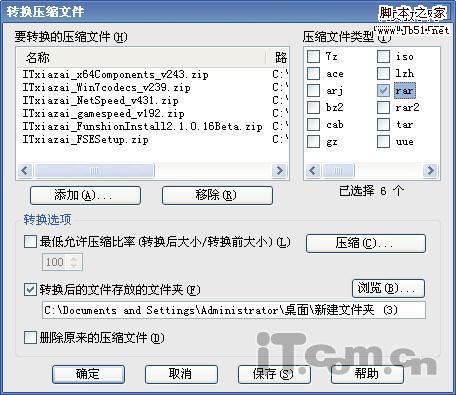Tick the ace archive type checkbox
This screenshot has width=456, height=395.
click(x=313, y=73)
